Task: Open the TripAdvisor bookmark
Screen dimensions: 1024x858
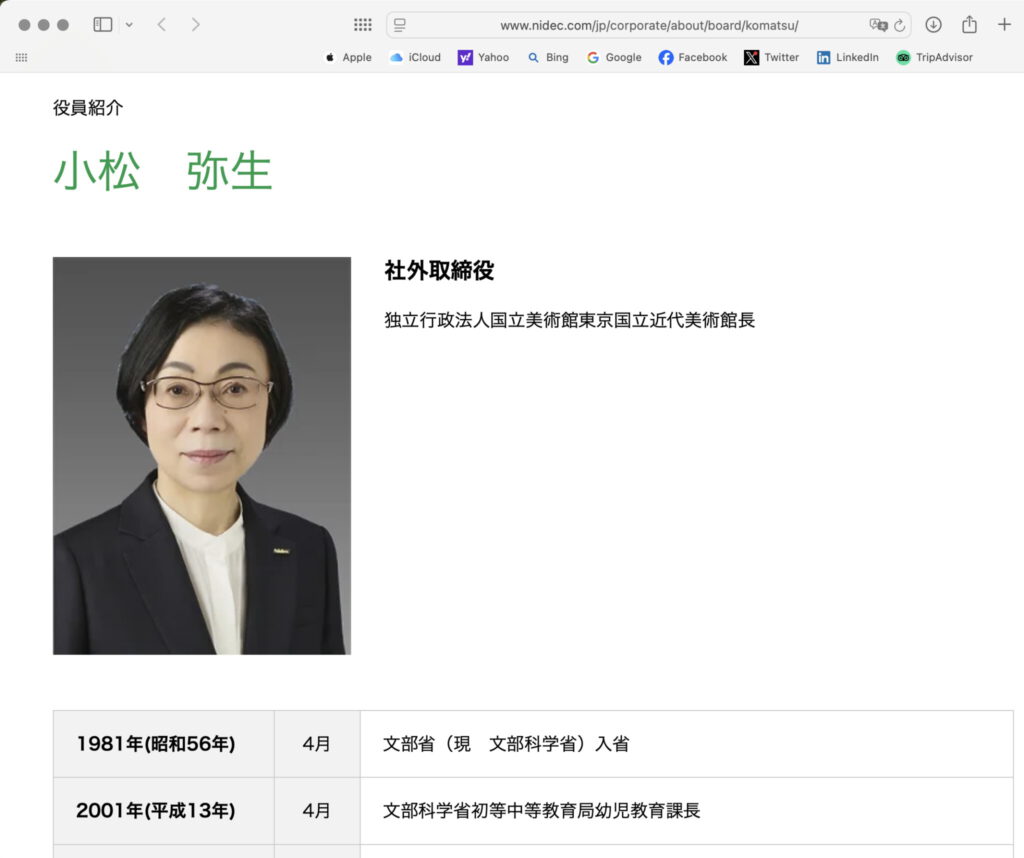Action: [x=935, y=57]
